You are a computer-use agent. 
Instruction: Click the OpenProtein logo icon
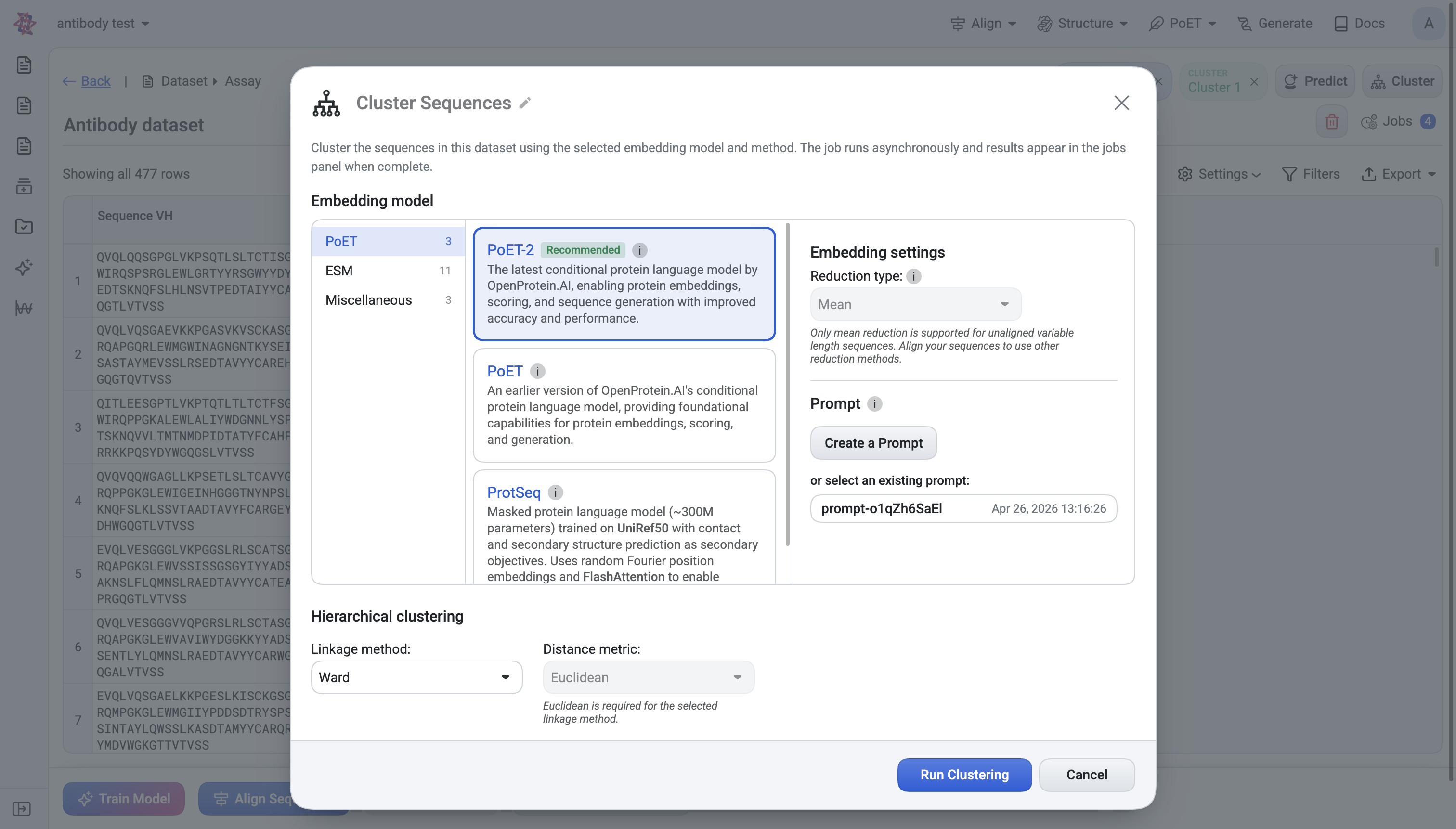click(x=25, y=23)
